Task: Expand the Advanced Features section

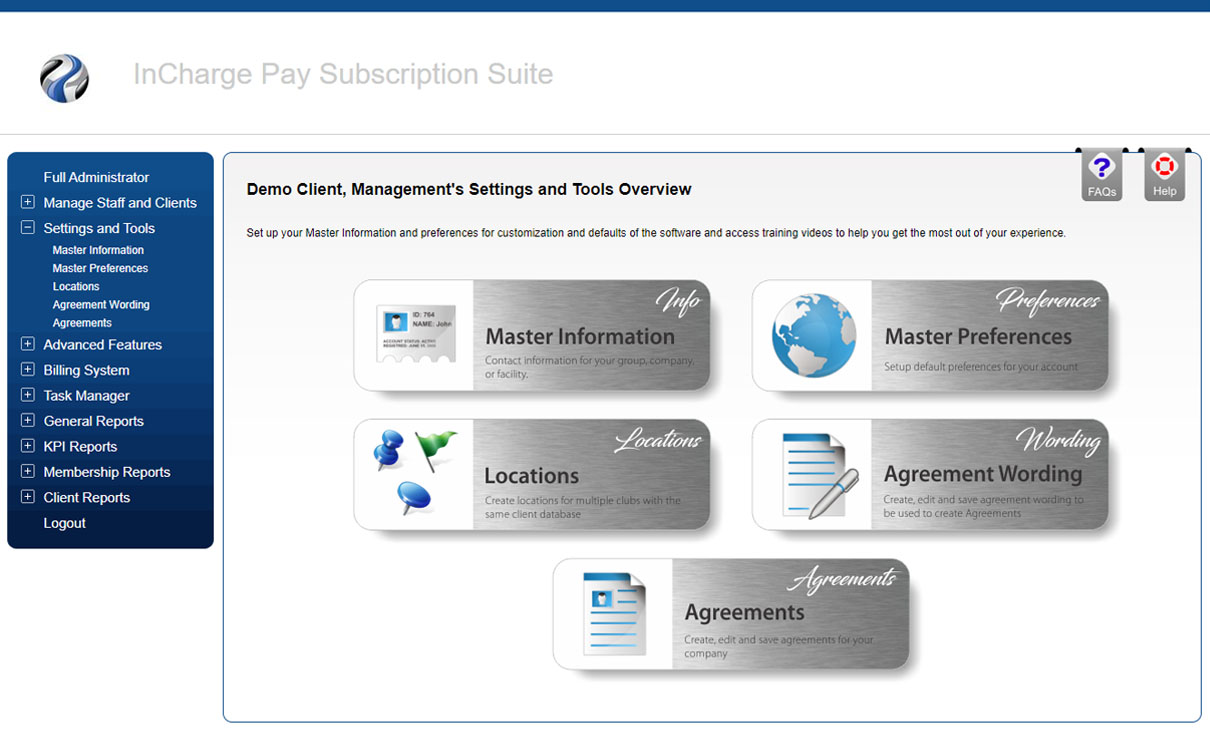Action: click(27, 344)
